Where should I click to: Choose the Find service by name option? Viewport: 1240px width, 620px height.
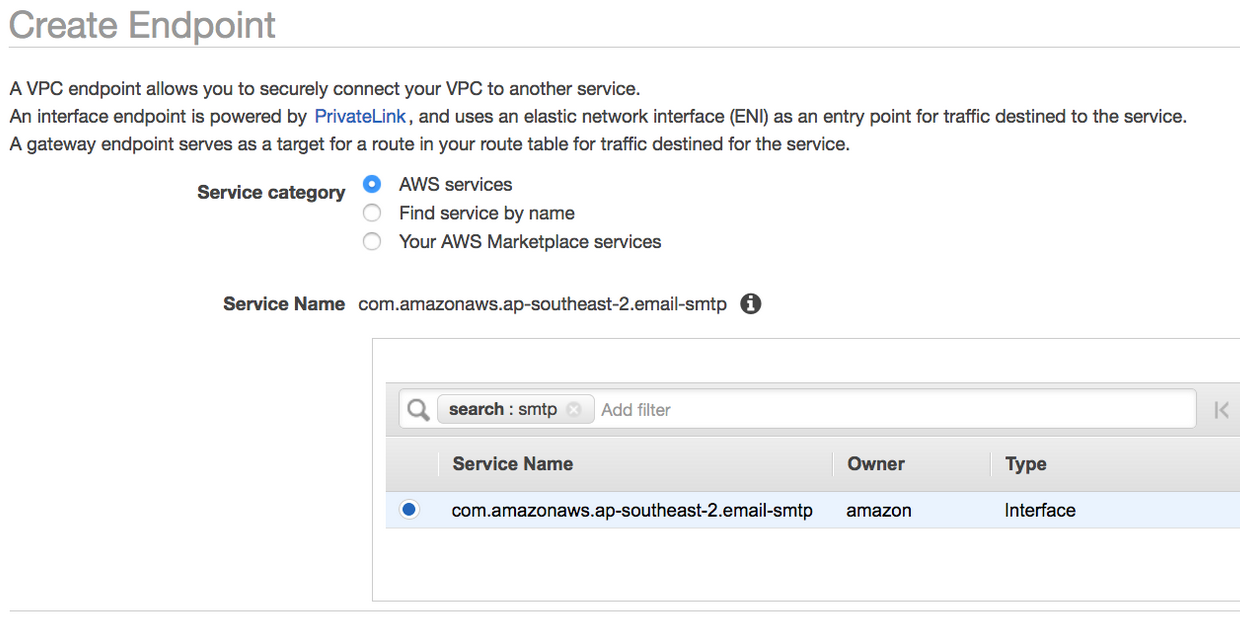point(371,213)
